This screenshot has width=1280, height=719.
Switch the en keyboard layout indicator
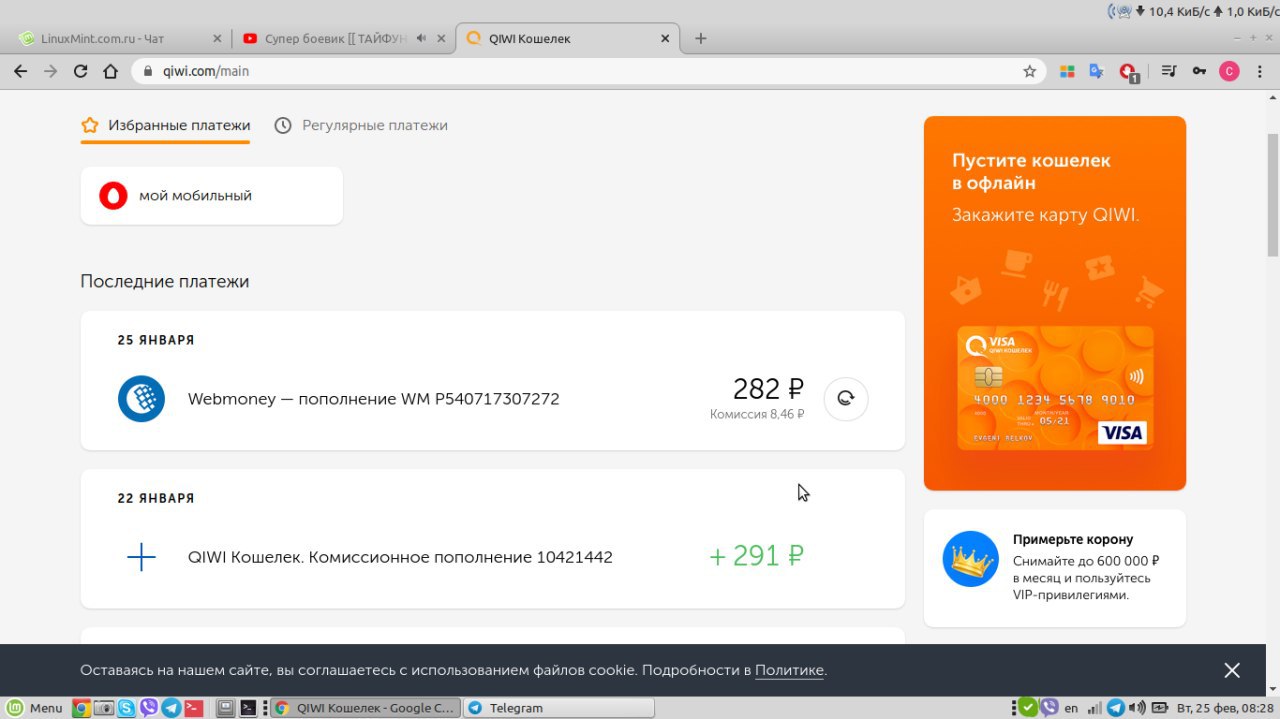pos(1071,708)
